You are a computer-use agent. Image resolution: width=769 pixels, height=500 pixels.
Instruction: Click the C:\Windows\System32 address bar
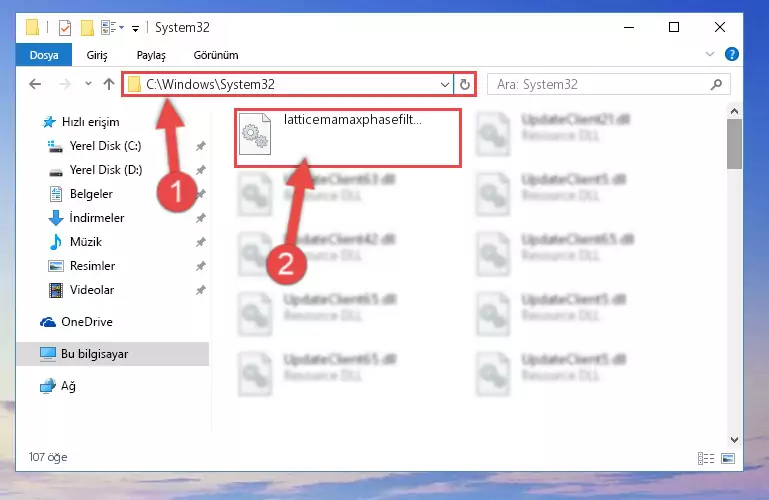[x=288, y=84]
